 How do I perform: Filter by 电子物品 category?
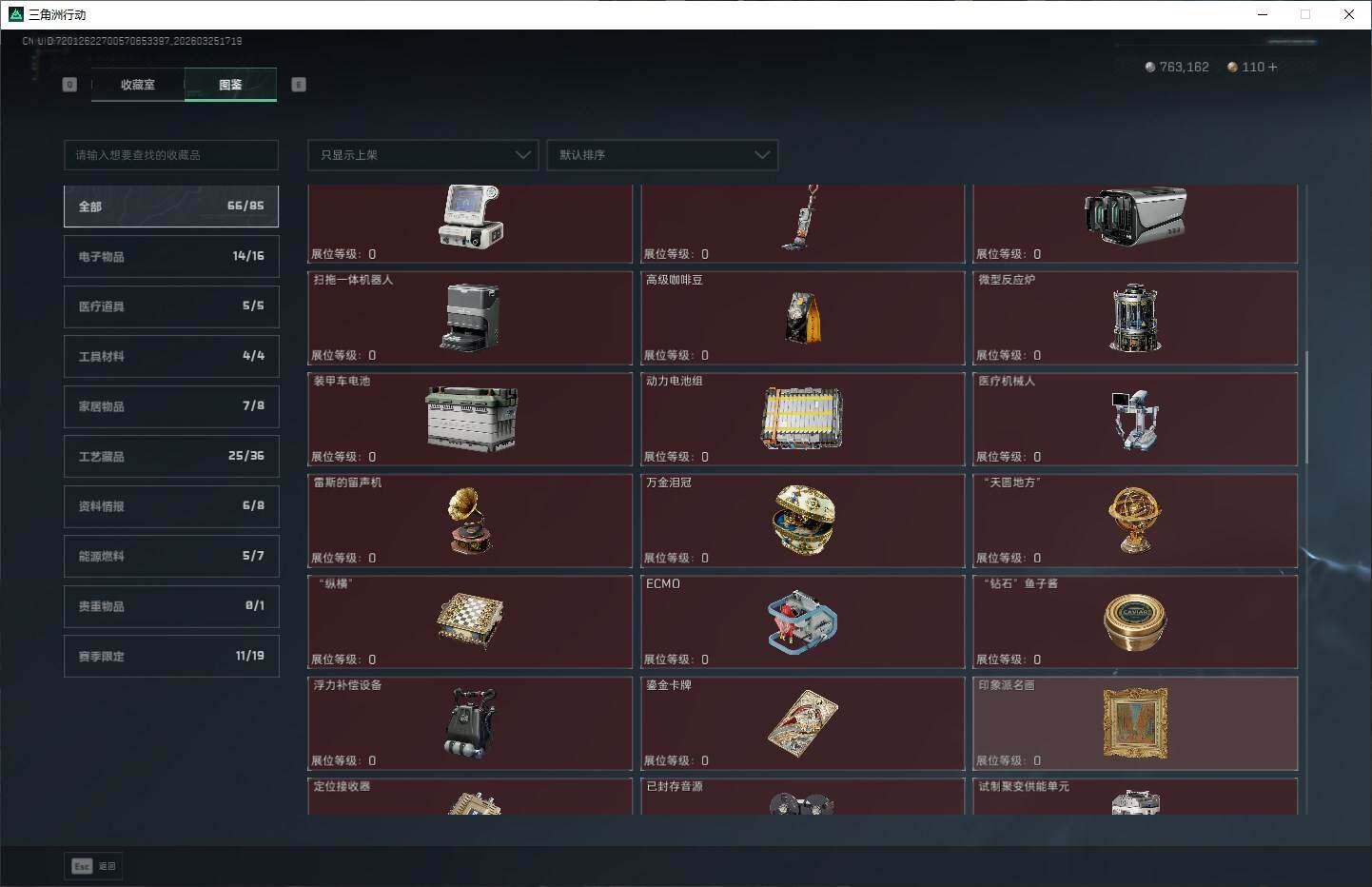pyautogui.click(x=171, y=257)
